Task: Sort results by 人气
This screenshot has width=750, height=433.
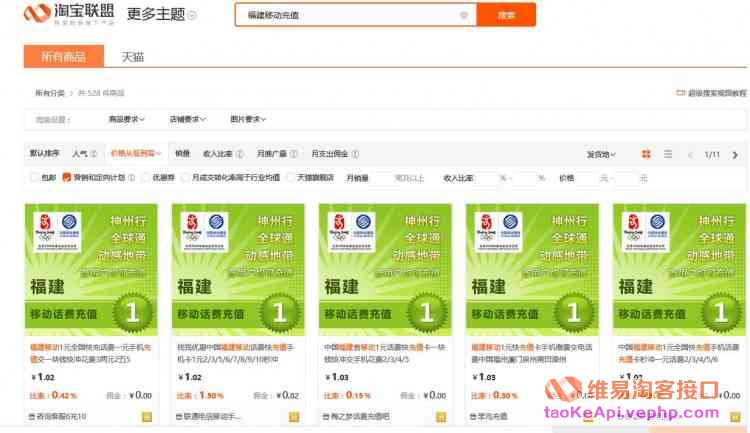Action: [x=80, y=154]
